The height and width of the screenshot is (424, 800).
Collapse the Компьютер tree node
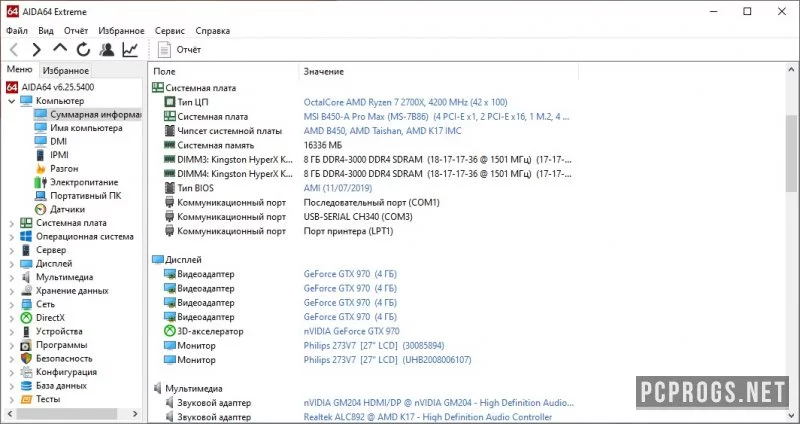(12, 101)
